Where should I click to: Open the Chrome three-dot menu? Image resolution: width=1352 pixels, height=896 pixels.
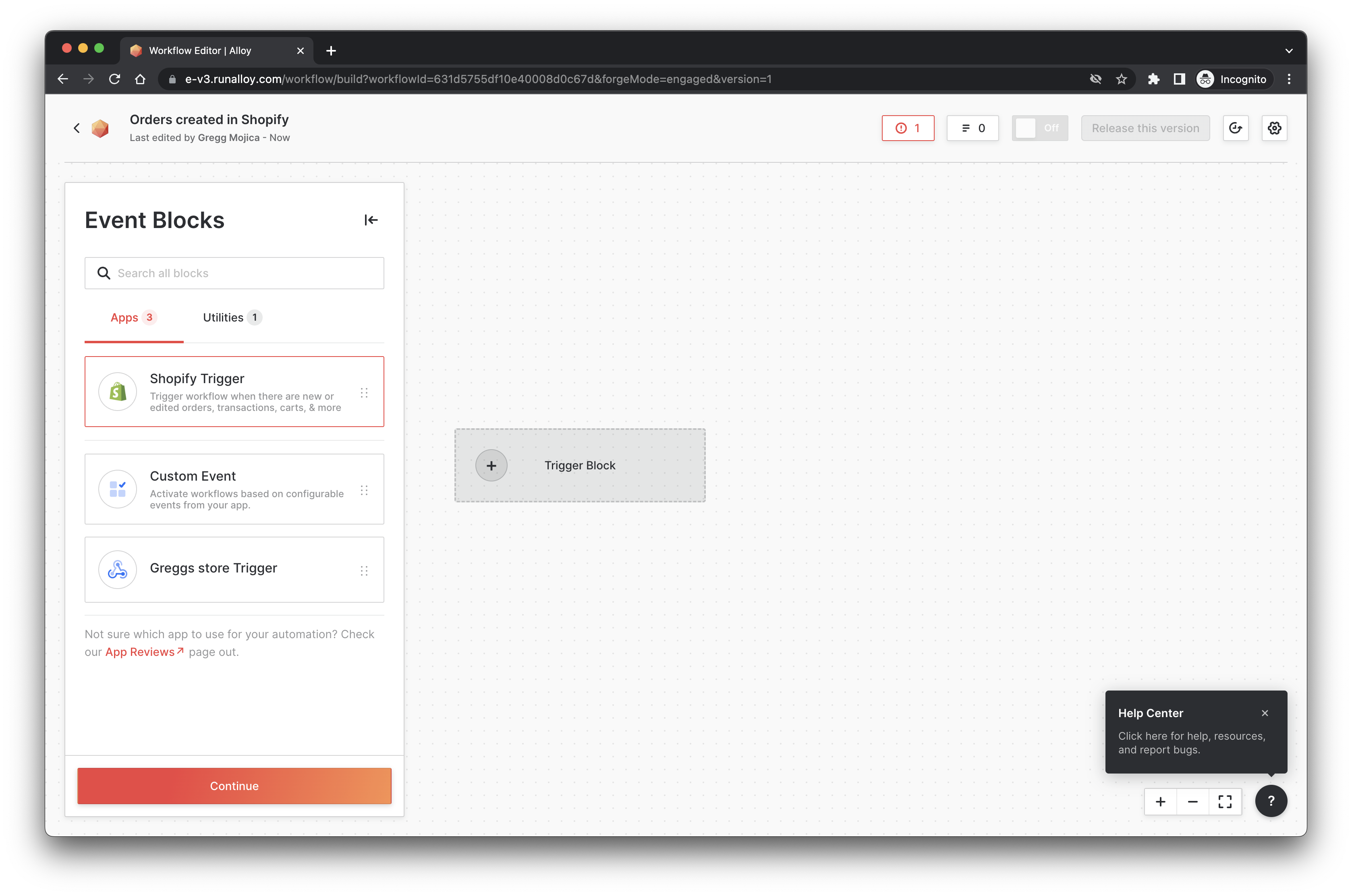1289,79
